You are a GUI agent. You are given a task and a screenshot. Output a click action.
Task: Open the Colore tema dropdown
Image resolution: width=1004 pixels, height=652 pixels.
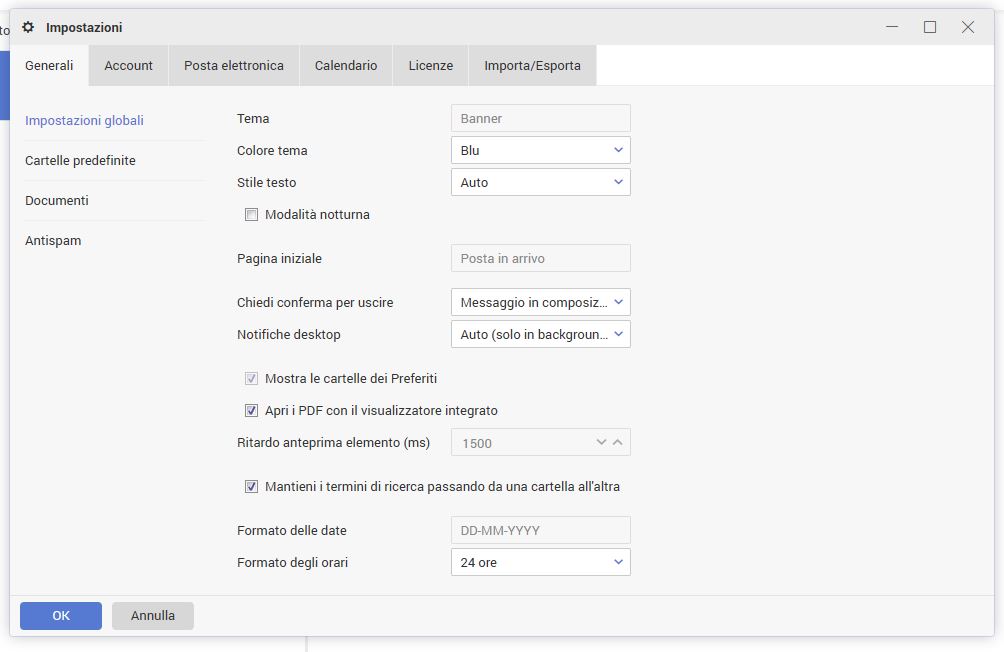(x=540, y=151)
